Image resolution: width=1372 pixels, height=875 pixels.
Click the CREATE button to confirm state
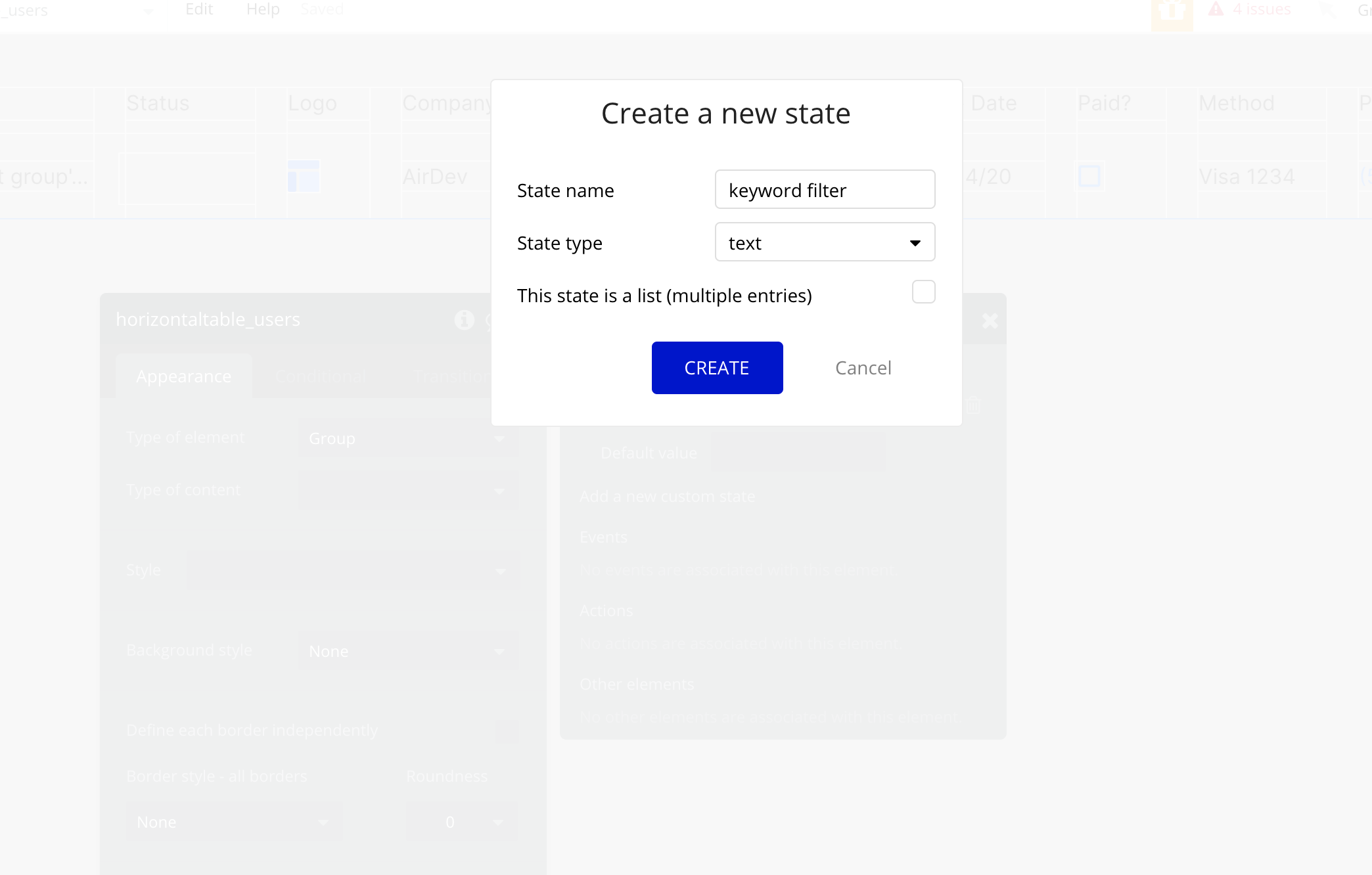click(x=716, y=367)
